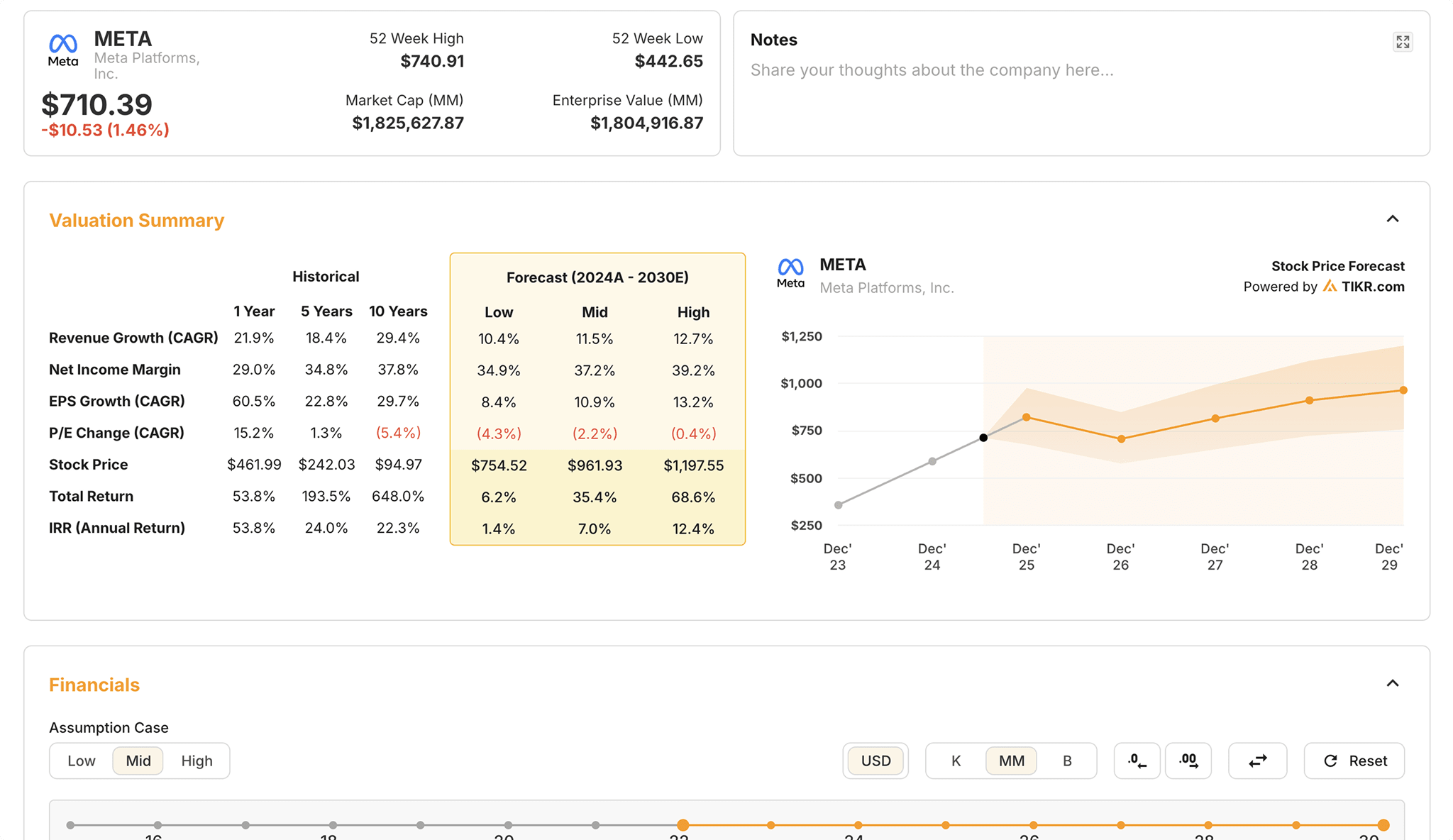1453x840 pixels.
Task: Click the Meta logo in the header card
Action: coord(63,50)
